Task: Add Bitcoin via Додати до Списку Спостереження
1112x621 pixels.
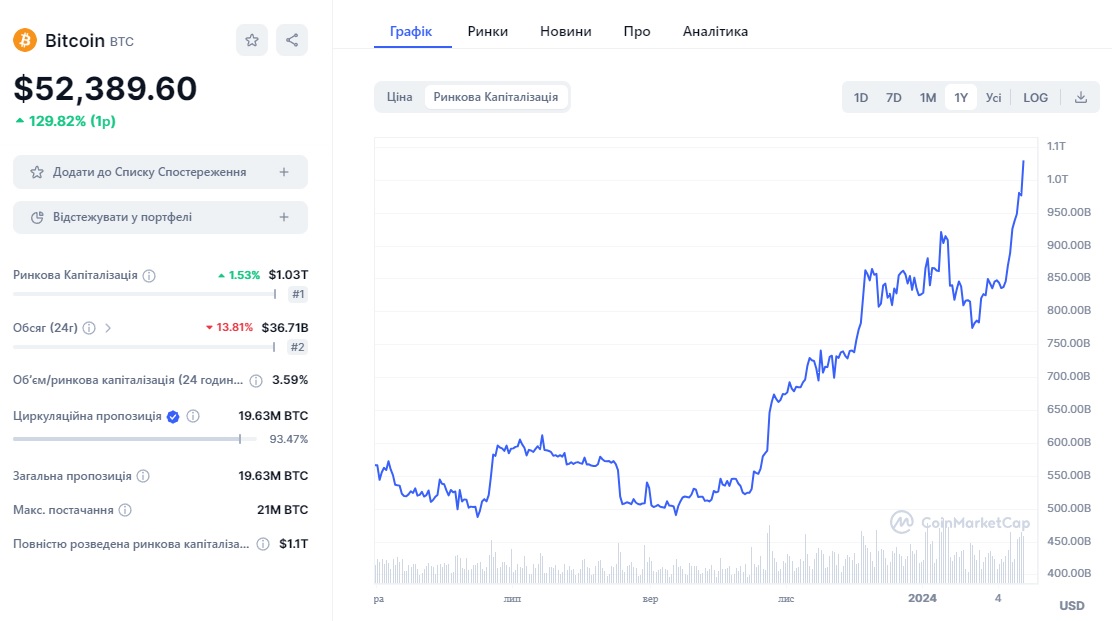Action: [160, 172]
